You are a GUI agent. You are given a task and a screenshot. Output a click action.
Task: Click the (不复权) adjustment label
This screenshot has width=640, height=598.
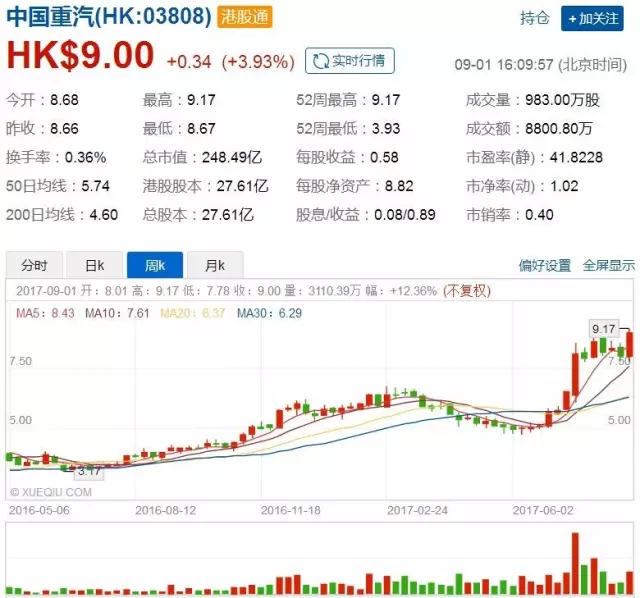click(467, 291)
